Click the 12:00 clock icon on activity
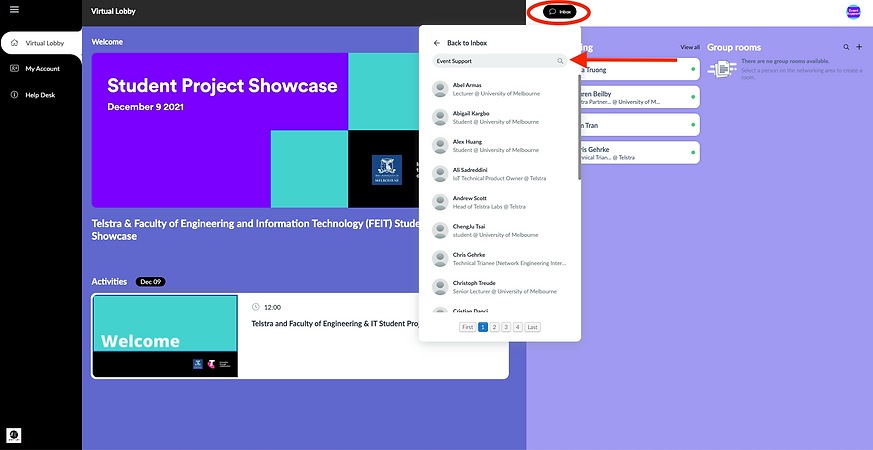Viewport: 873px width, 450px height. tap(256, 307)
